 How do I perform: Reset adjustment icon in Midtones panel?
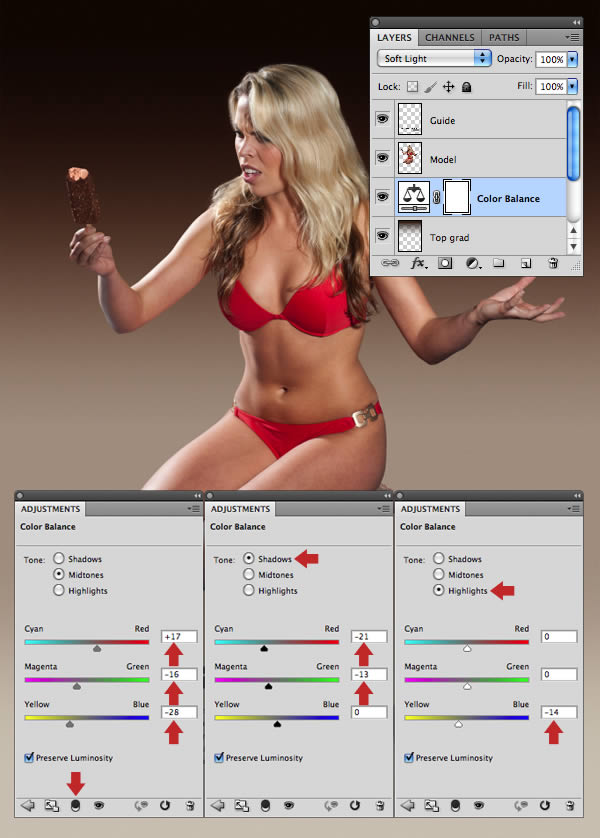[165, 805]
